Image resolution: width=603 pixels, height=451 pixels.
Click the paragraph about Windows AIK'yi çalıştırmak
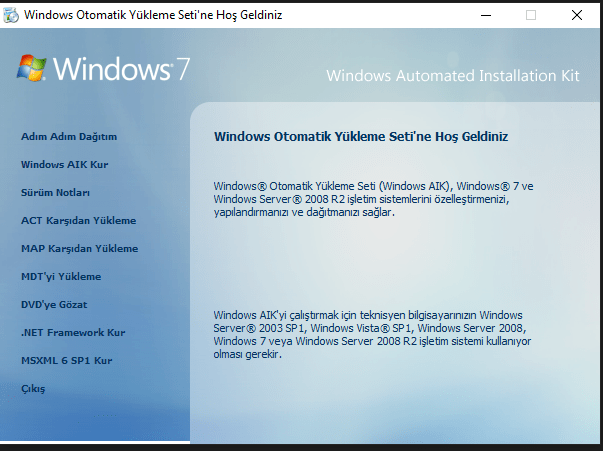coord(372,335)
